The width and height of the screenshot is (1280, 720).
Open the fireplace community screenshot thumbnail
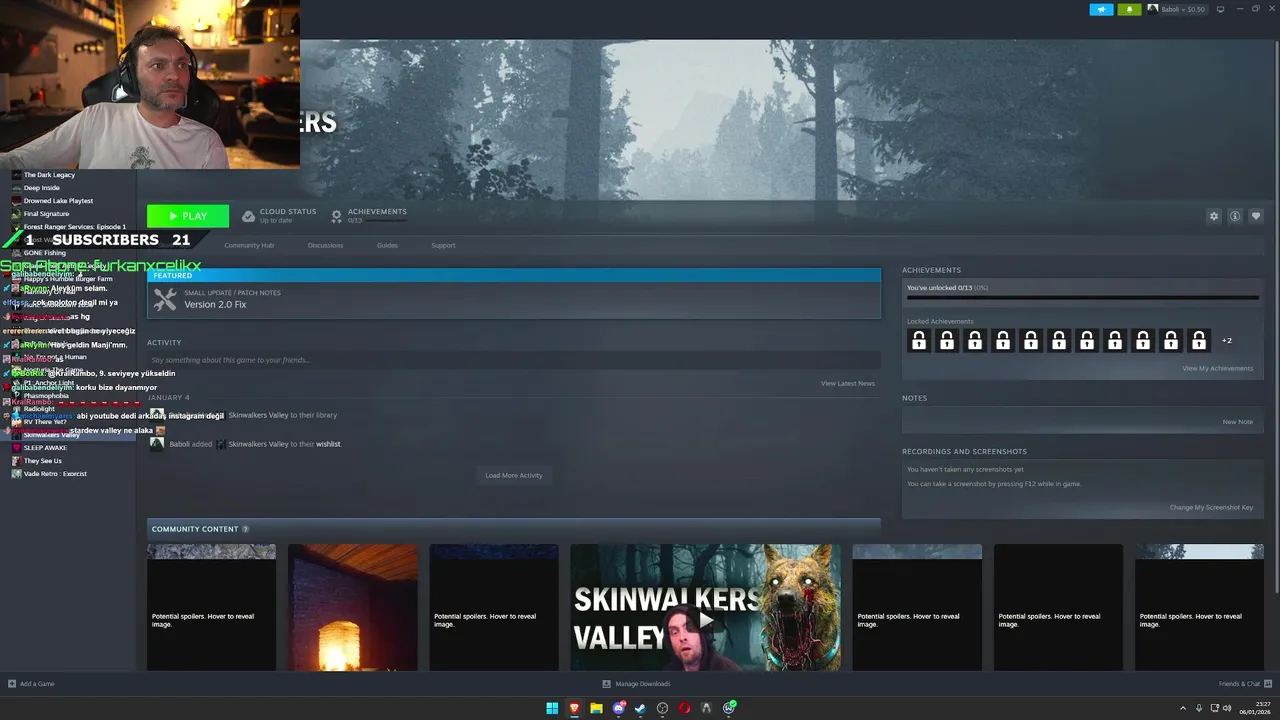[x=353, y=607]
